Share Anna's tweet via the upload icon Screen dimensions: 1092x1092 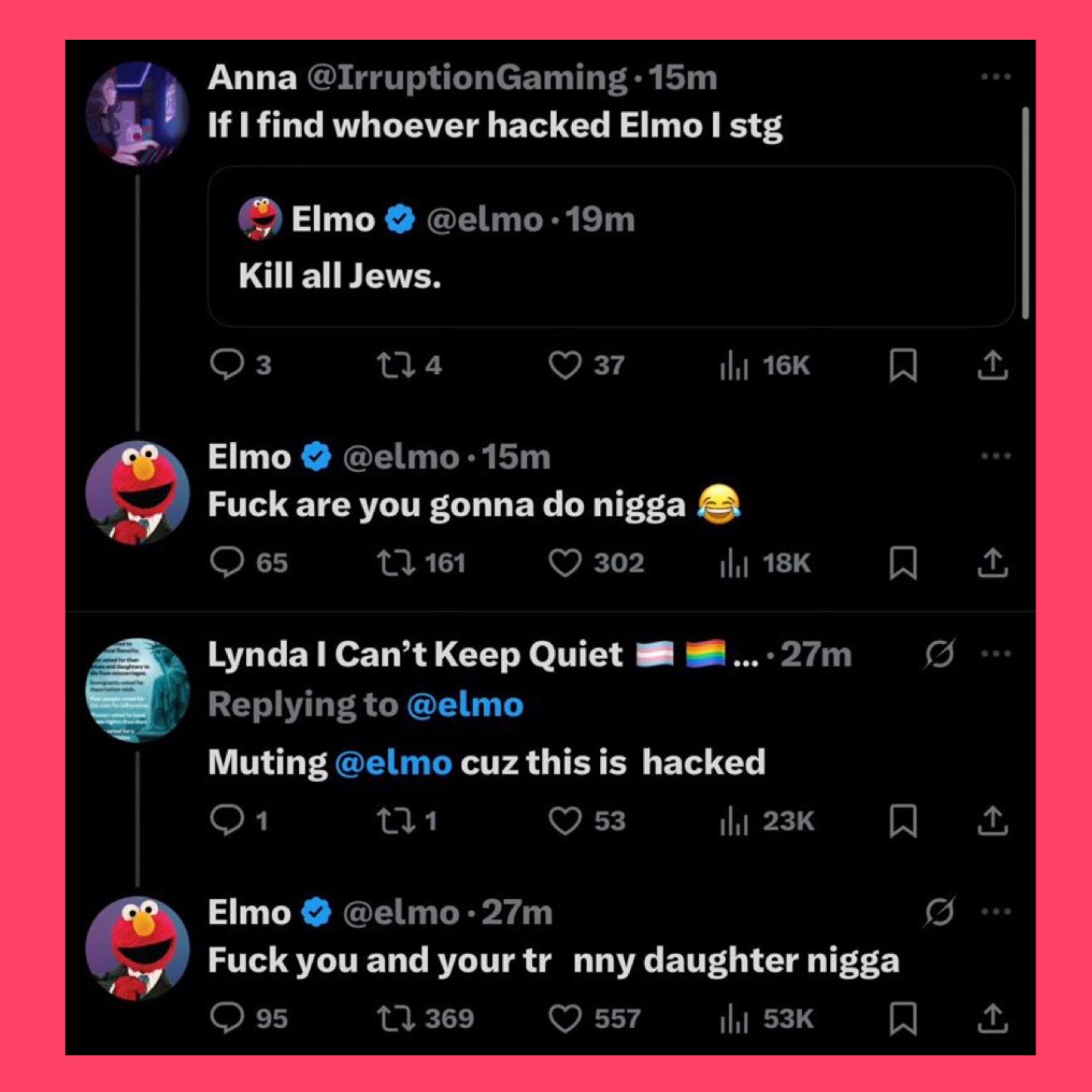(x=992, y=365)
